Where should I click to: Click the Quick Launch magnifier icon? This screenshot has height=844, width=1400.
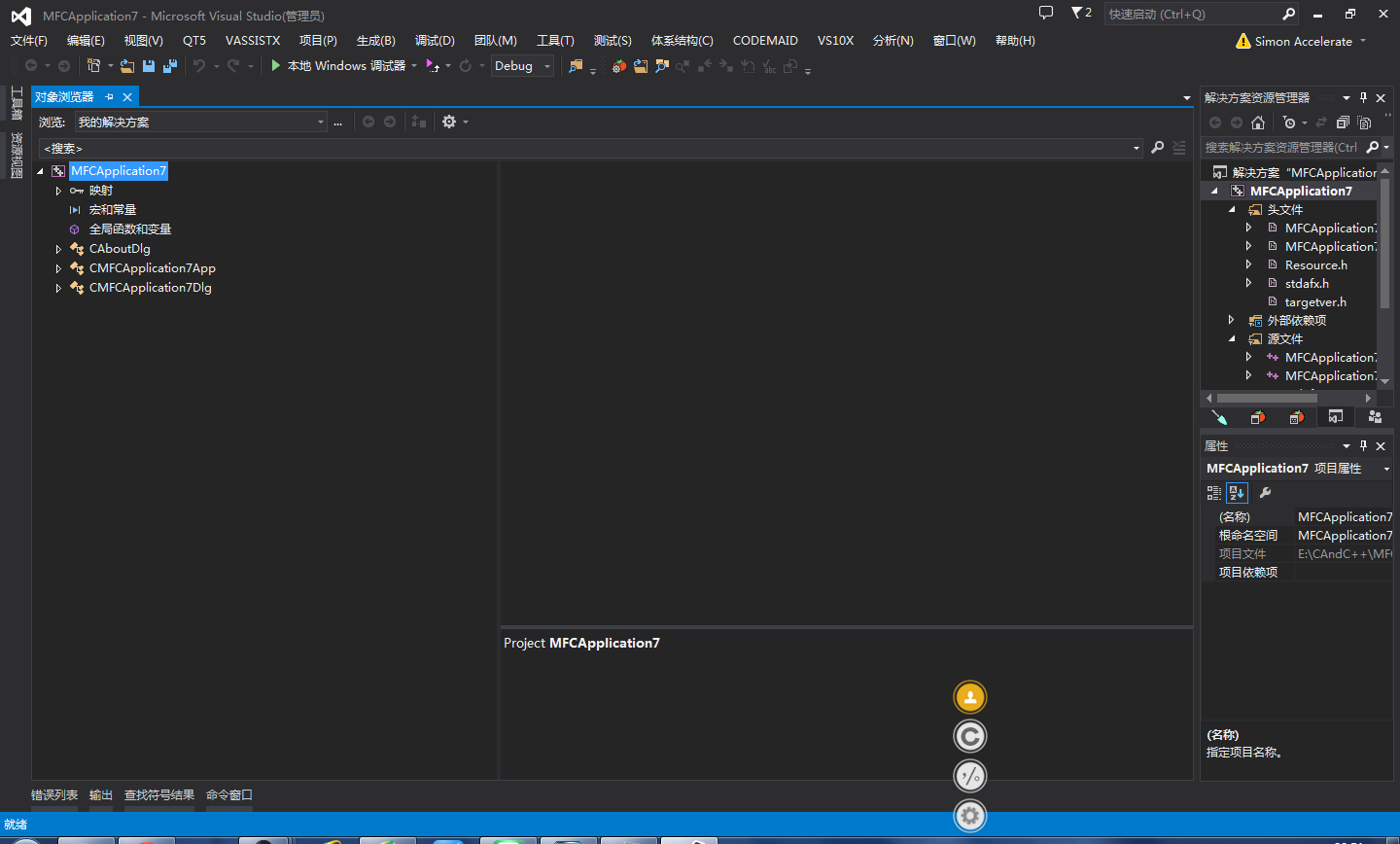[1289, 14]
